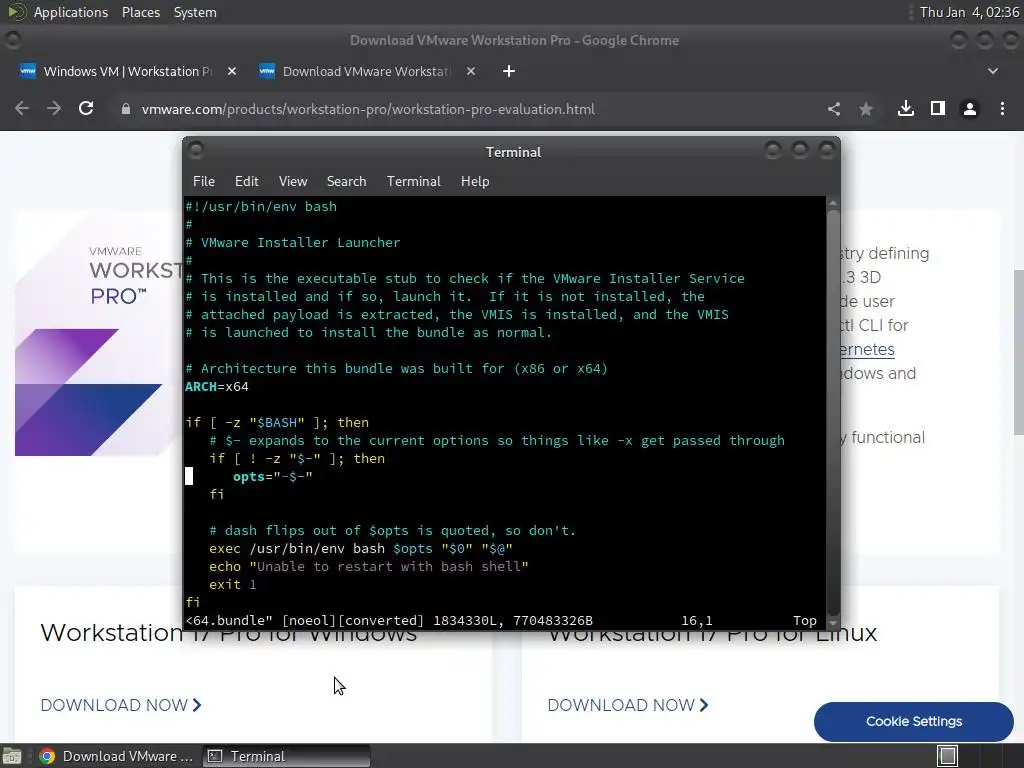The width and height of the screenshot is (1024, 768).
Task: Open Cookie Settings button
Action: pyautogui.click(x=914, y=722)
